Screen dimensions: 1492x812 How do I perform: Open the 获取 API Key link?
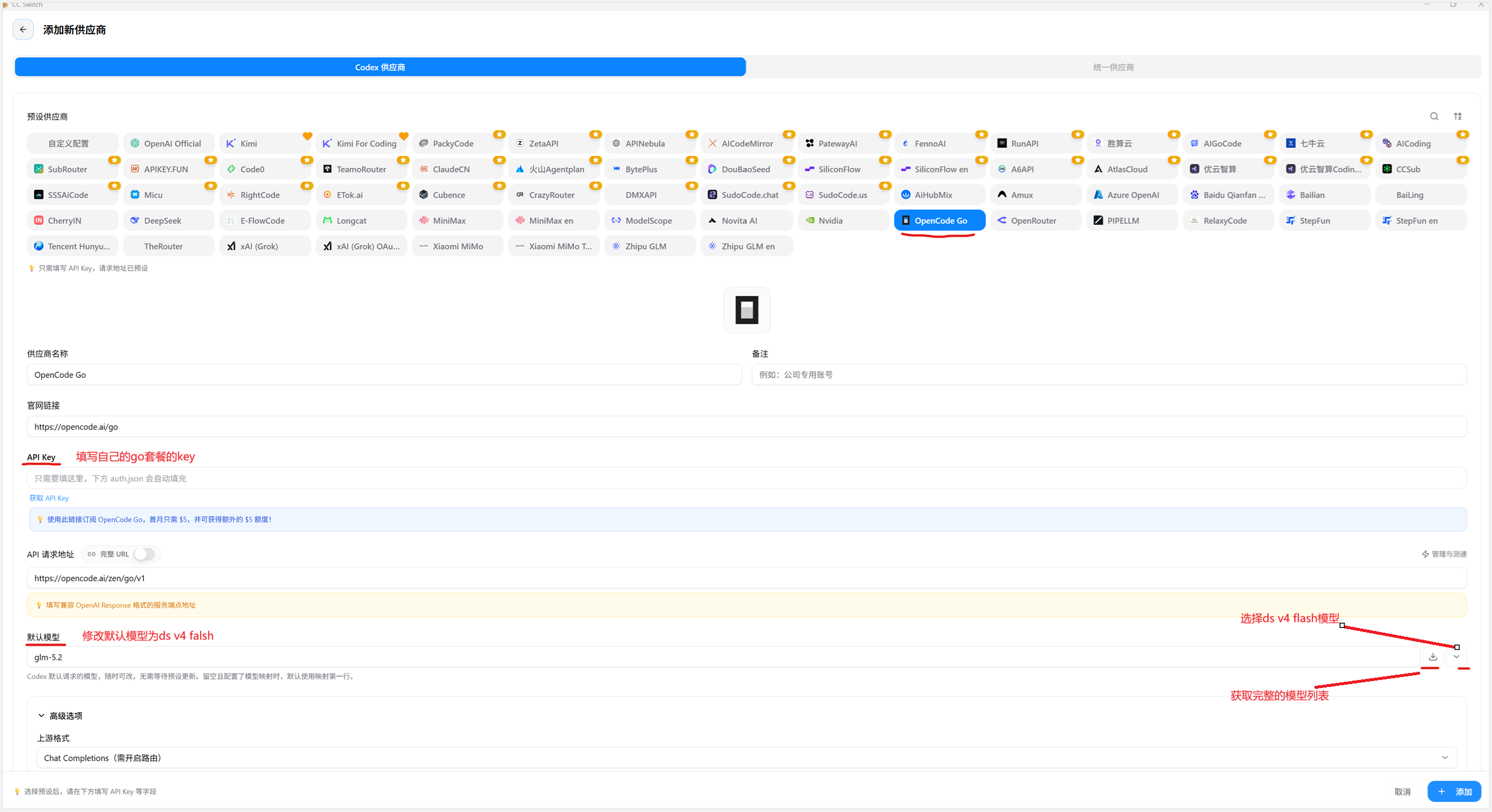click(49, 498)
